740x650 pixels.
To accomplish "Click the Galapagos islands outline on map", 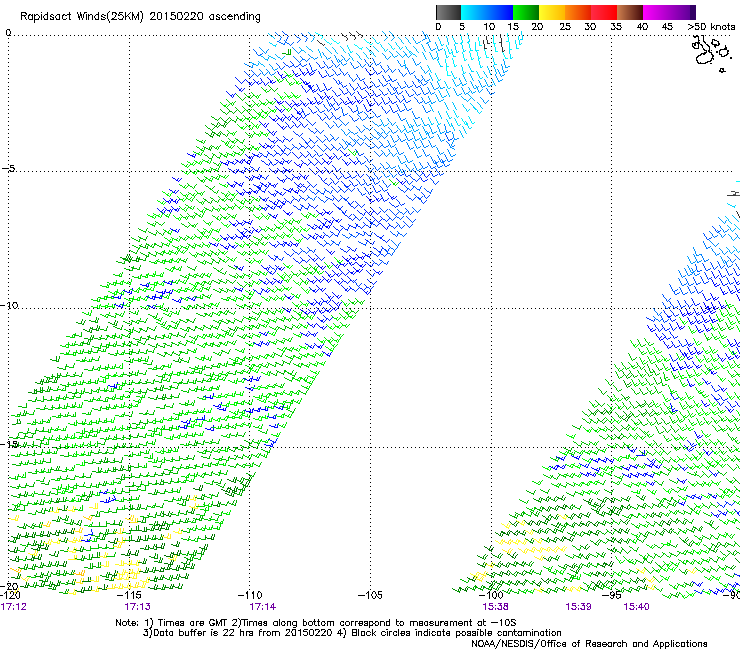I will click(x=710, y=53).
